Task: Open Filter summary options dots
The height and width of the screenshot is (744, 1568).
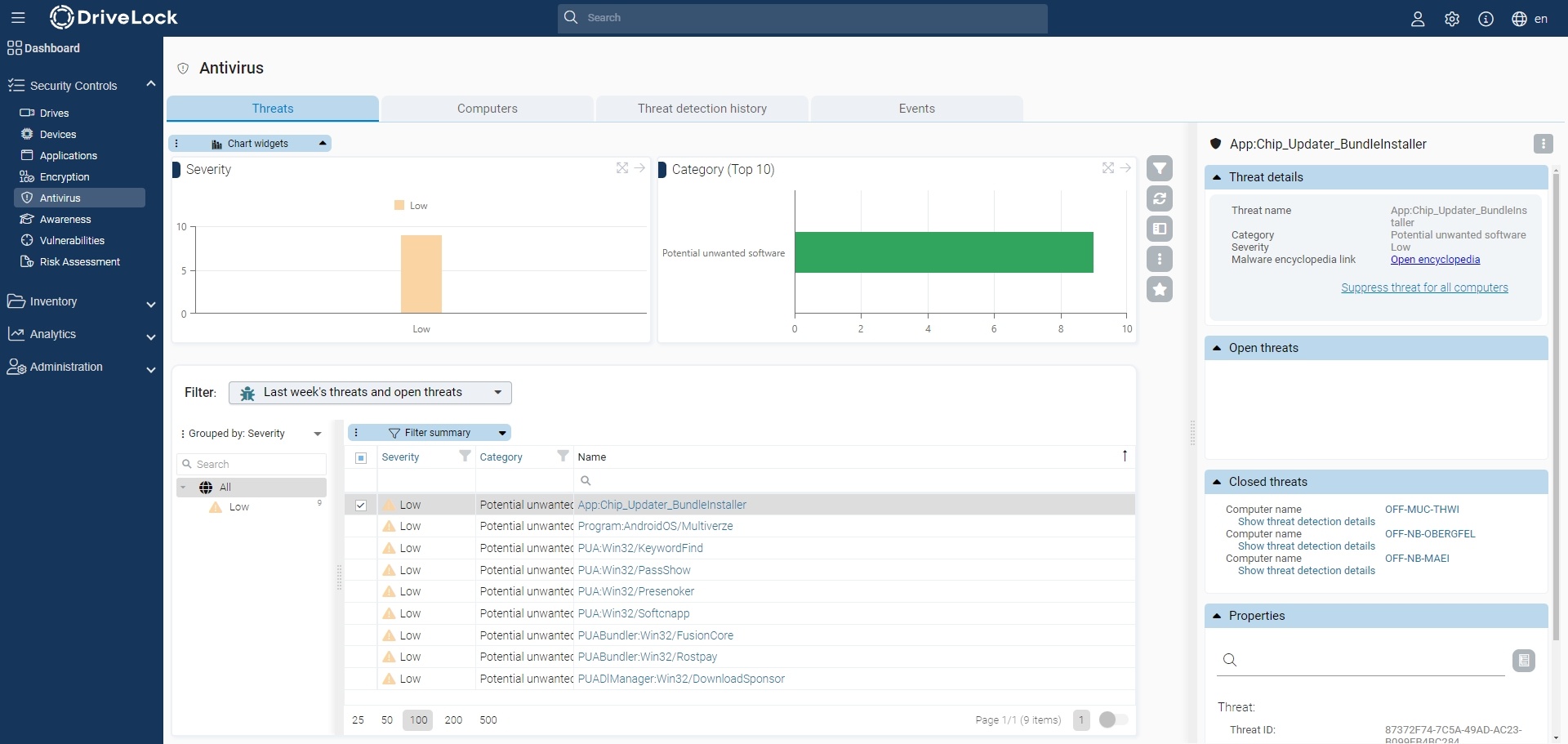Action: click(x=356, y=433)
